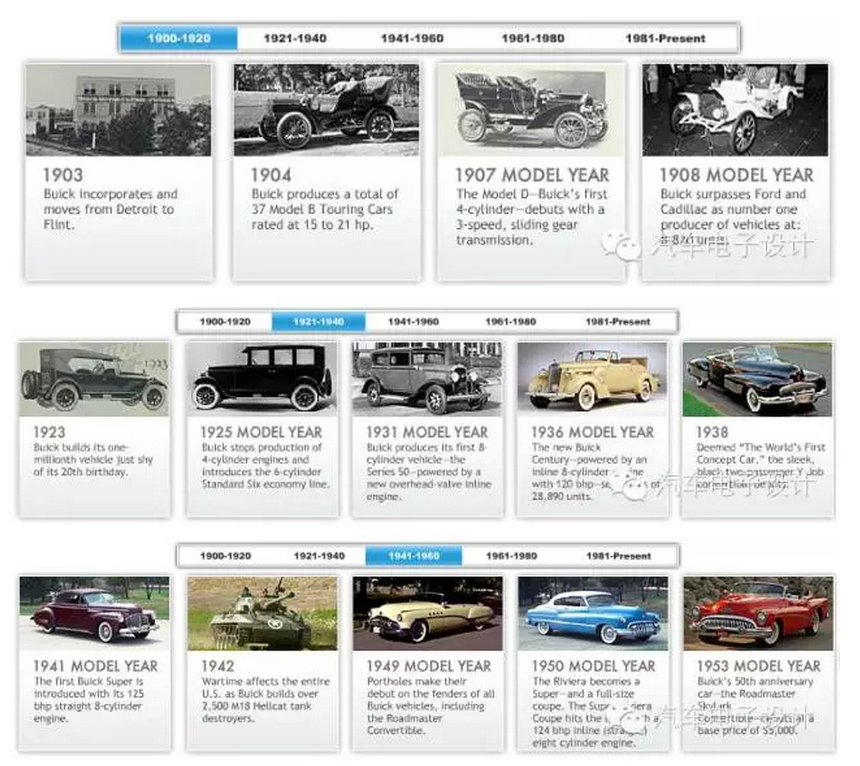
Task: Select the 1925 MODEL YEAR heading
Action: tap(262, 432)
